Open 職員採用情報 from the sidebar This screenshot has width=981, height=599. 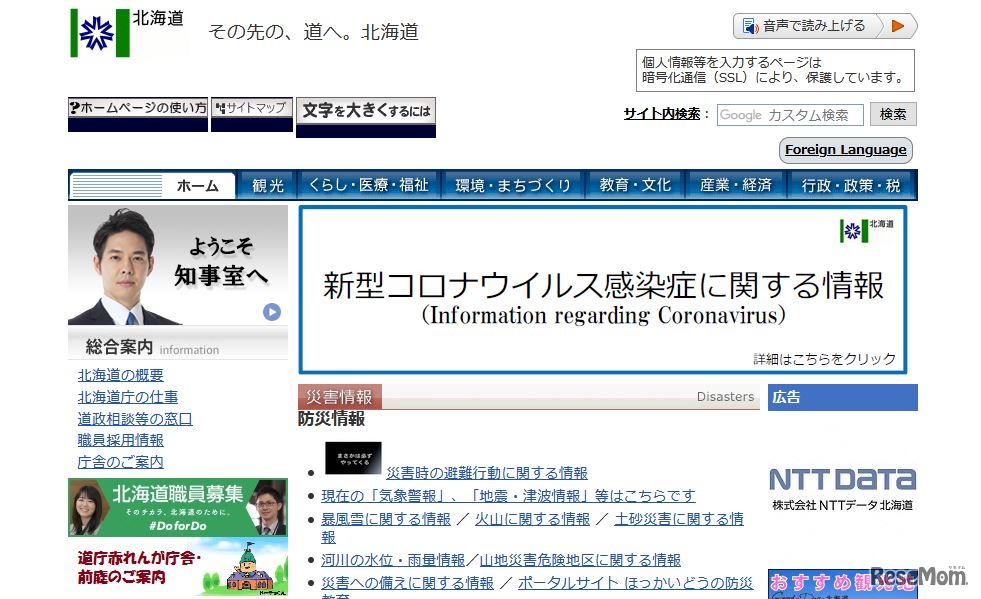tap(119, 439)
